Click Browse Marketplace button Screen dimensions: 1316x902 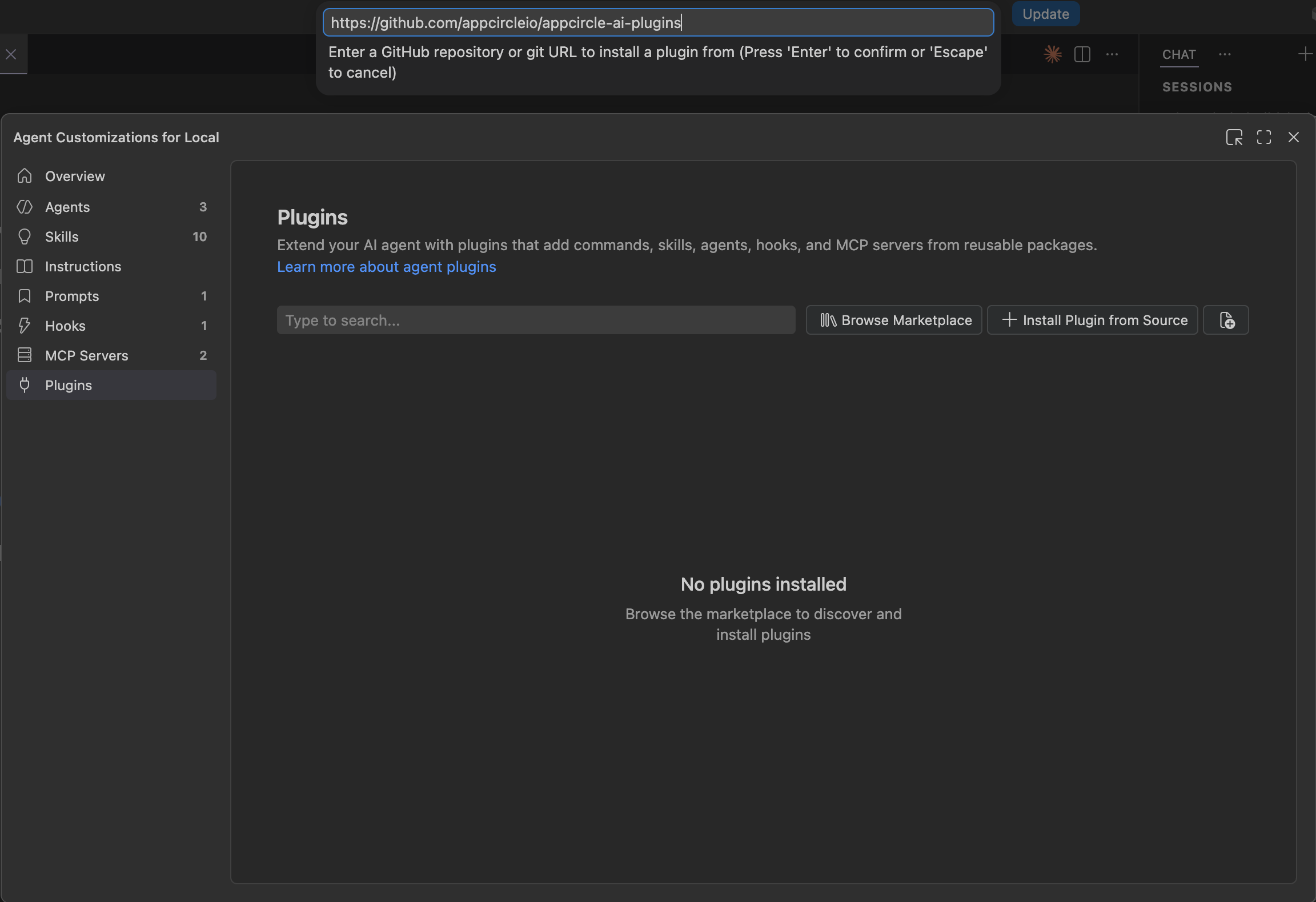pos(894,320)
